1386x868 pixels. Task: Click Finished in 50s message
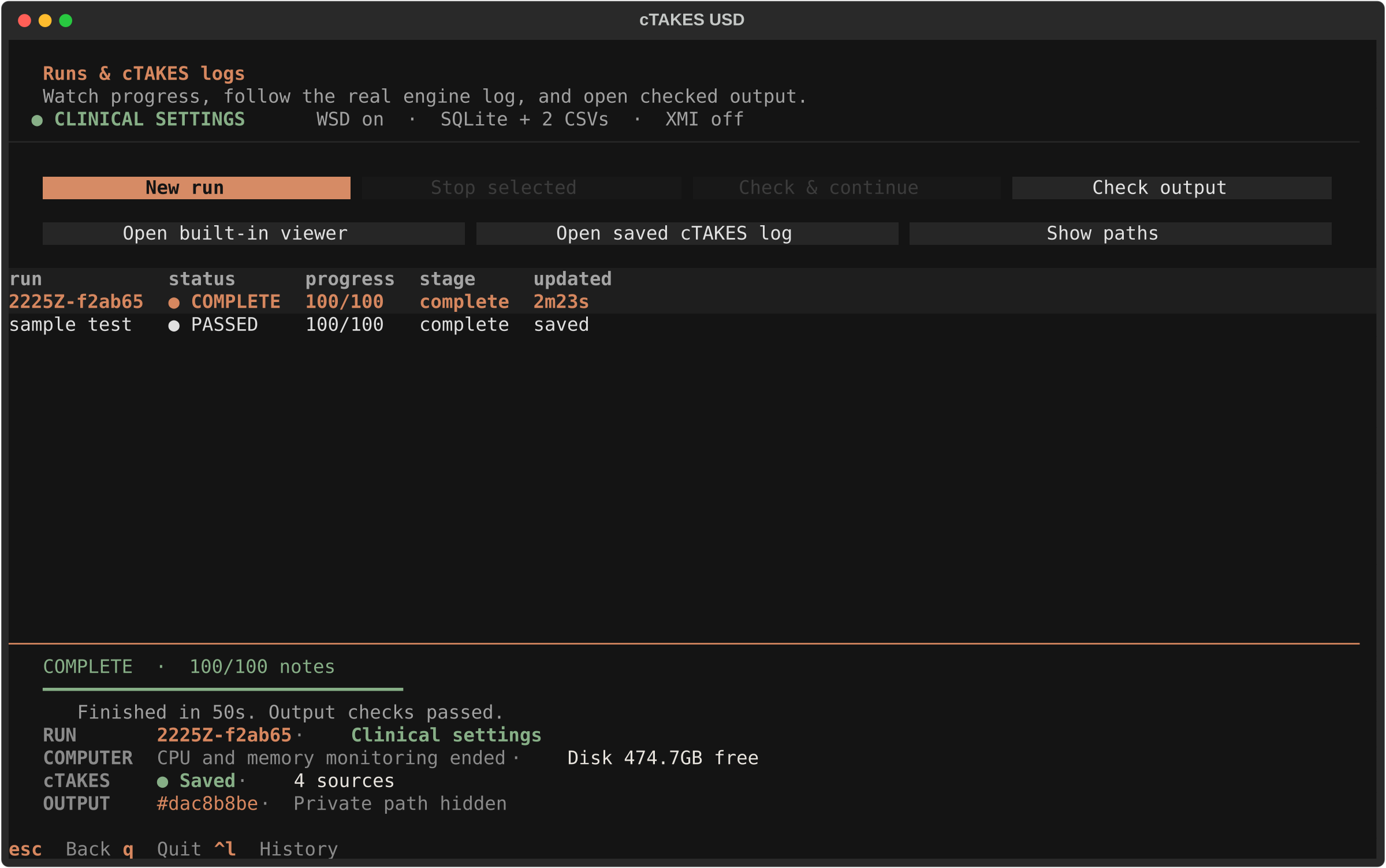click(290, 713)
